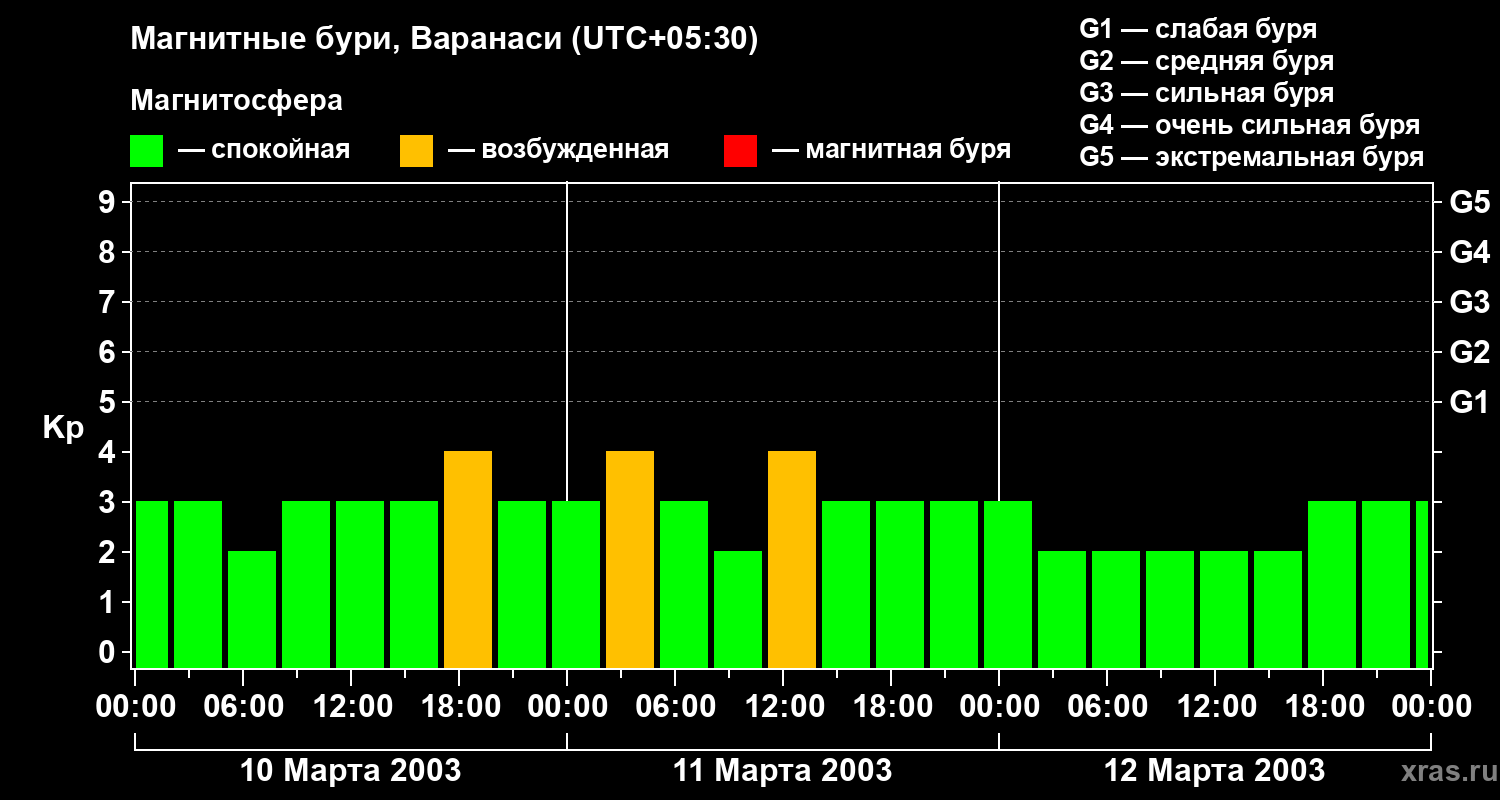Screen dimensions: 1500x800
Task: Click the '18:00' time label under 10 March
Action: tap(459, 707)
